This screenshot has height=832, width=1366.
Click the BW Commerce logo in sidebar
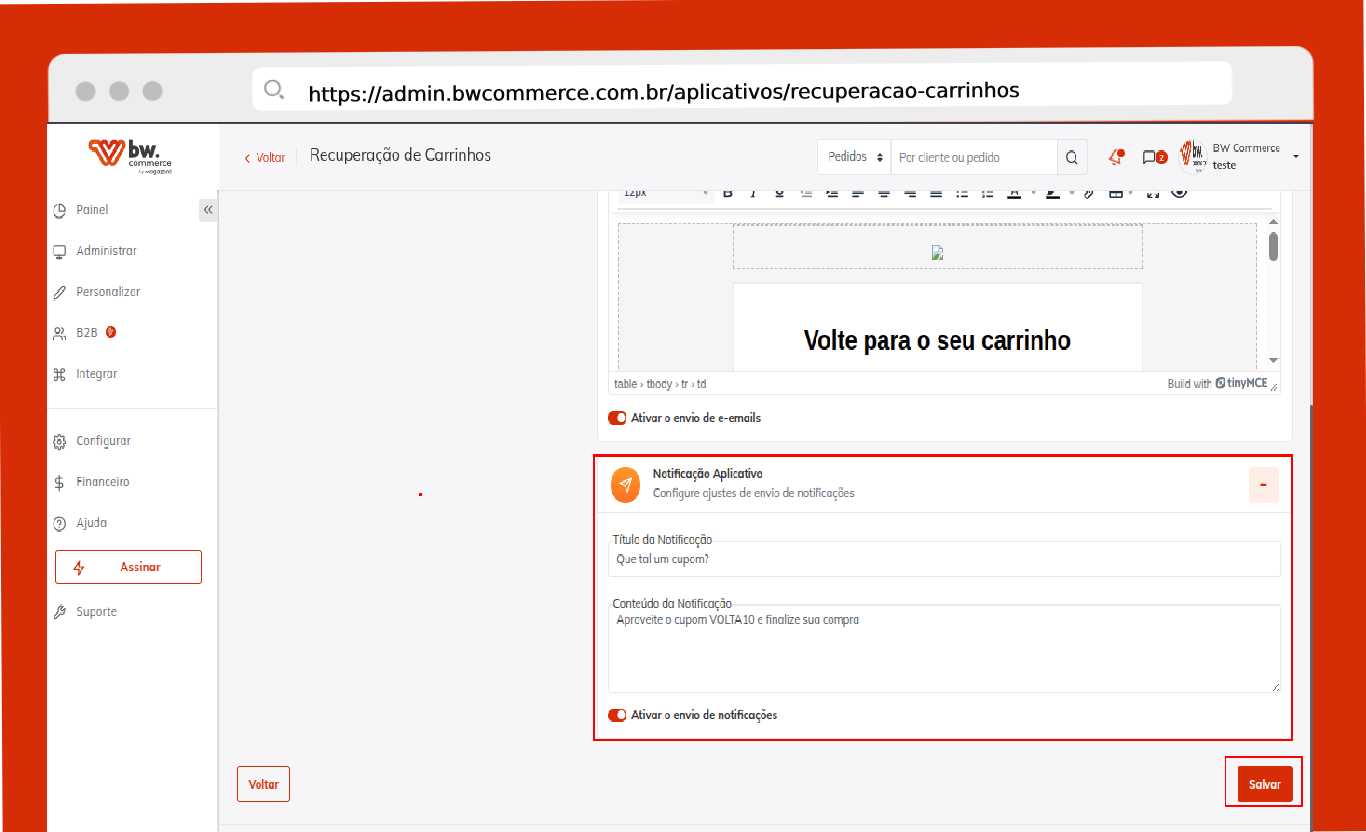(132, 156)
